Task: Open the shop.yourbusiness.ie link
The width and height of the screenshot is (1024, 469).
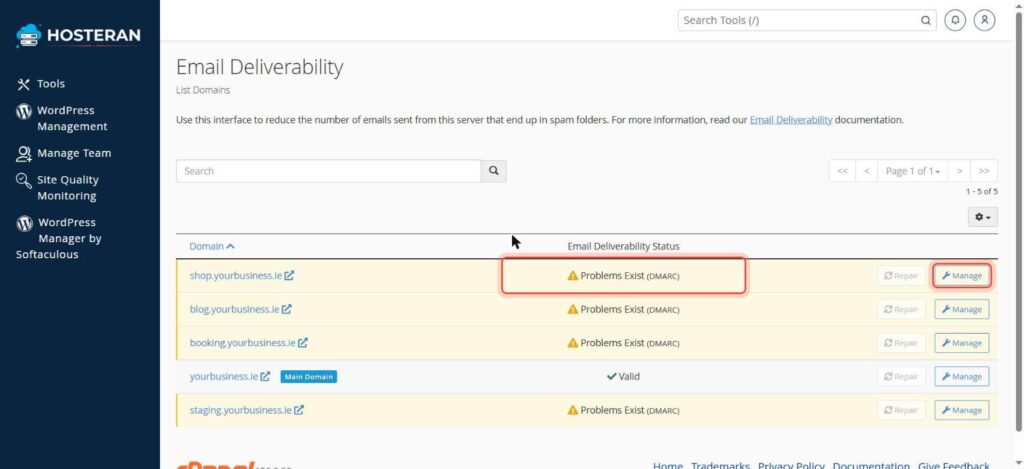Action: click(236, 276)
